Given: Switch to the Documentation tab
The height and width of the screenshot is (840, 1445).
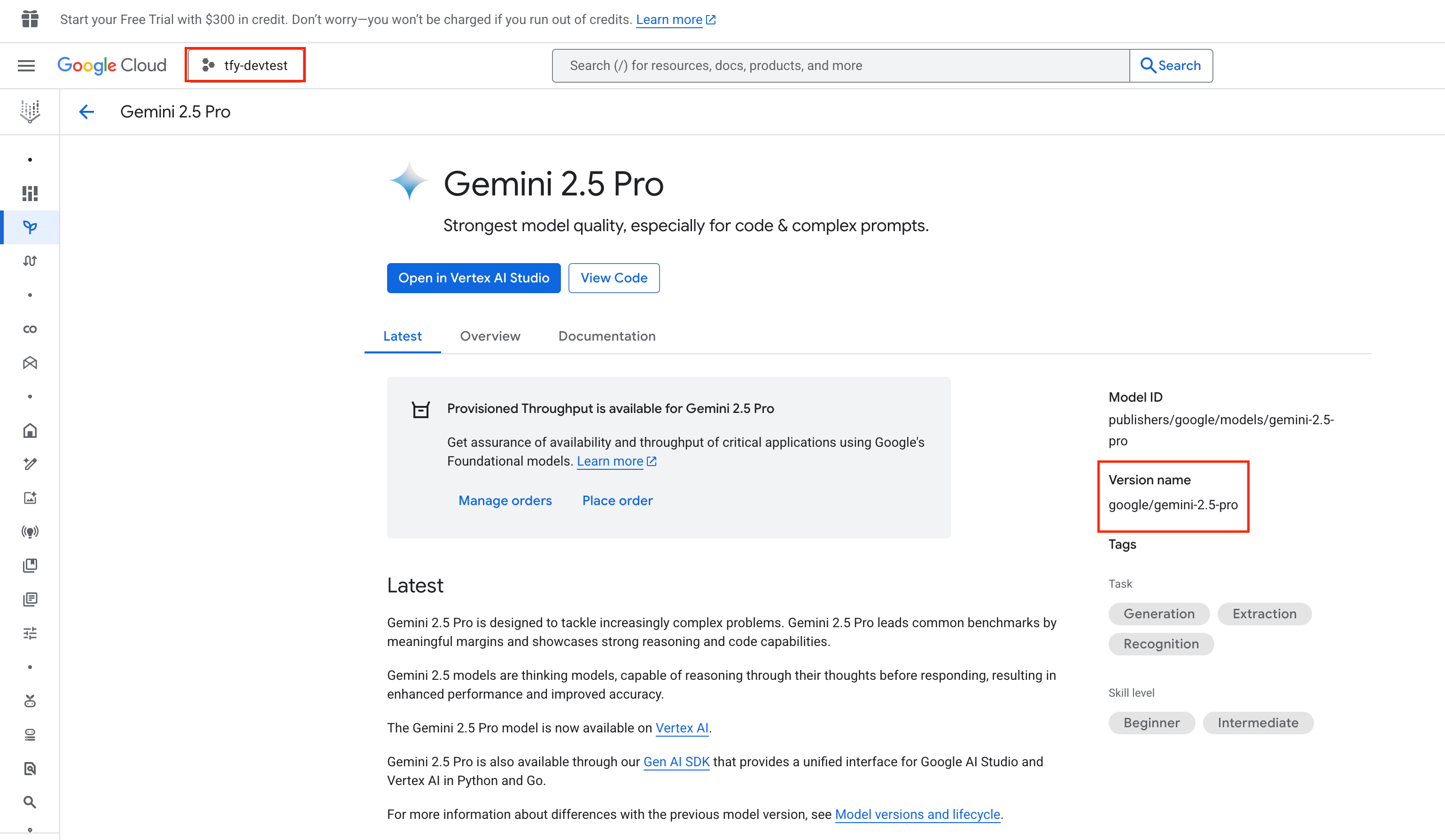Looking at the screenshot, I should (606, 336).
